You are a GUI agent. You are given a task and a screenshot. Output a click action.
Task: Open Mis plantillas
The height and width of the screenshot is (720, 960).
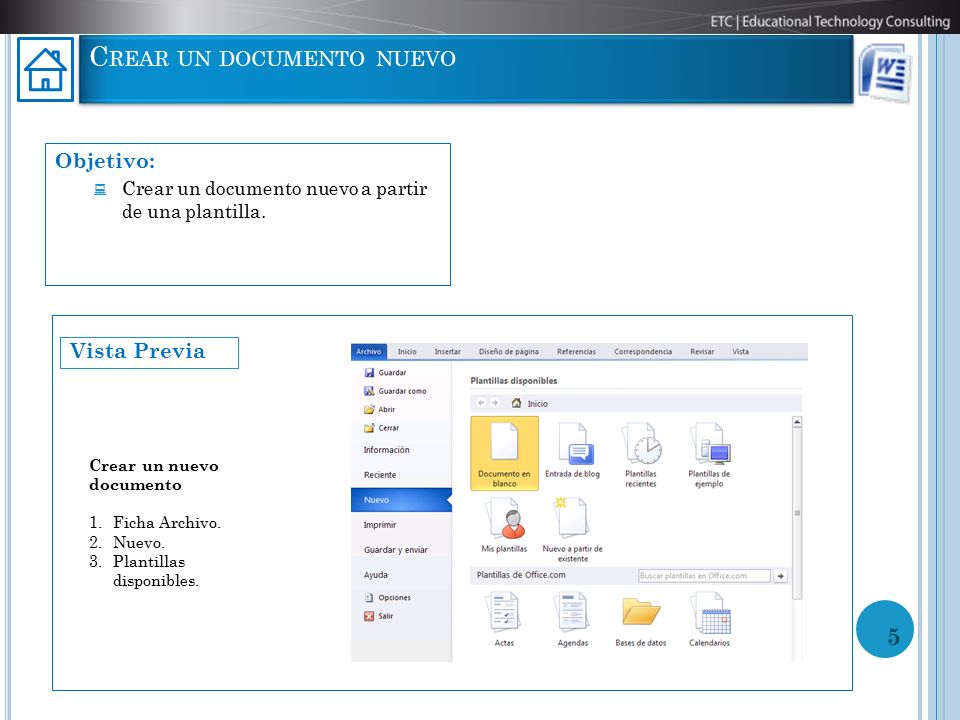(x=504, y=525)
